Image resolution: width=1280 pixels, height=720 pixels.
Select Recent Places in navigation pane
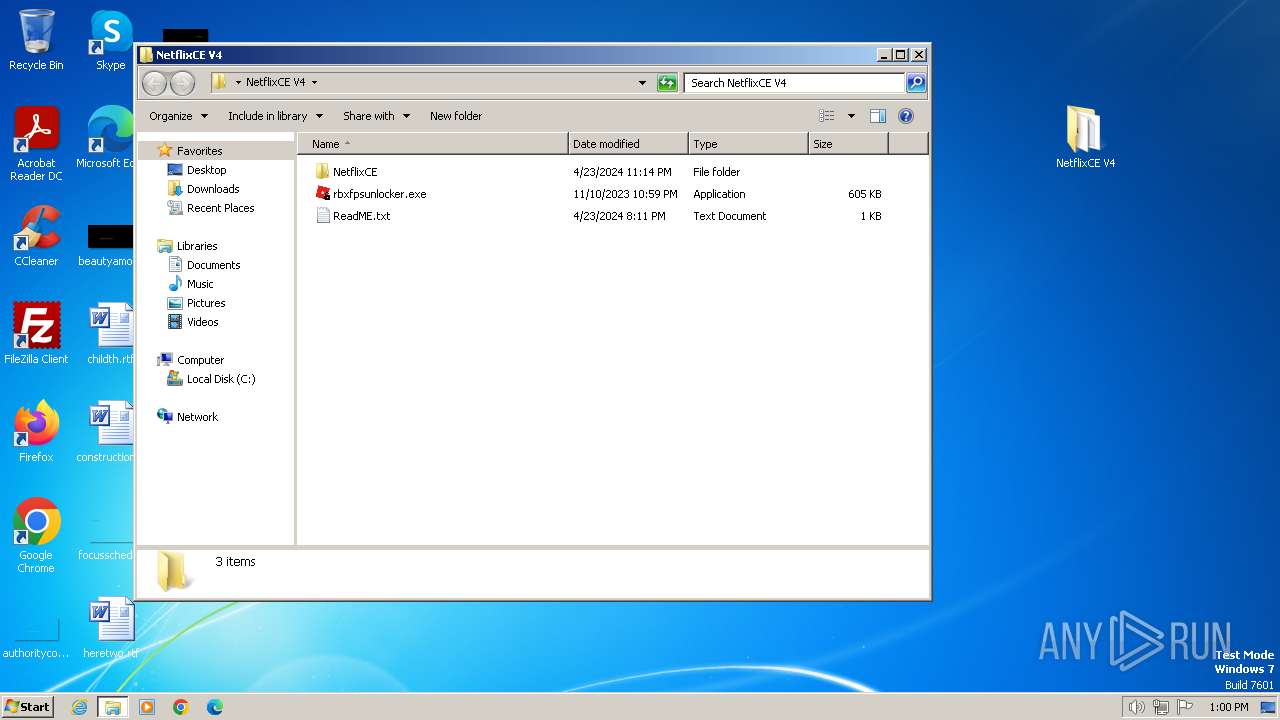pyautogui.click(x=220, y=208)
